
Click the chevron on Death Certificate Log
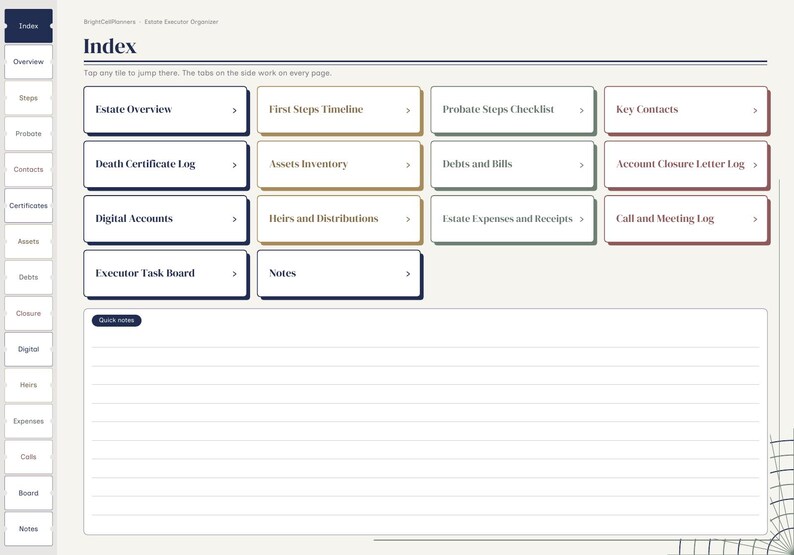click(234, 165)
